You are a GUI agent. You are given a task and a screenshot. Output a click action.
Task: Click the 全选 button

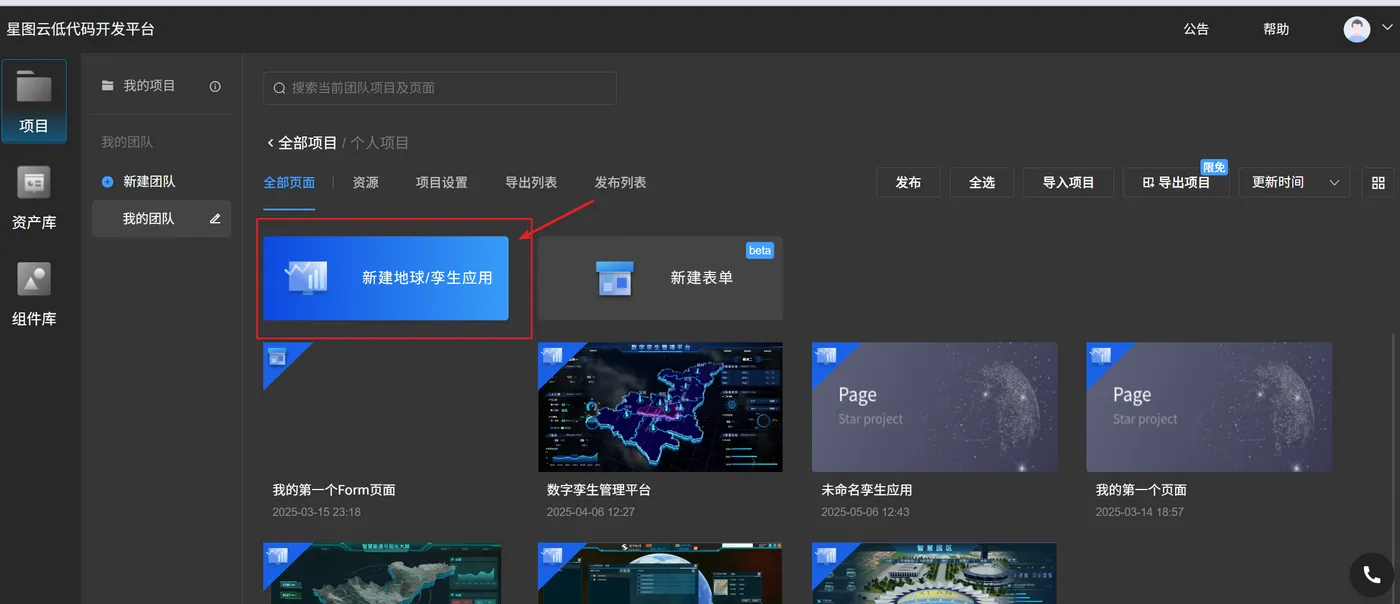click(982, 183)
